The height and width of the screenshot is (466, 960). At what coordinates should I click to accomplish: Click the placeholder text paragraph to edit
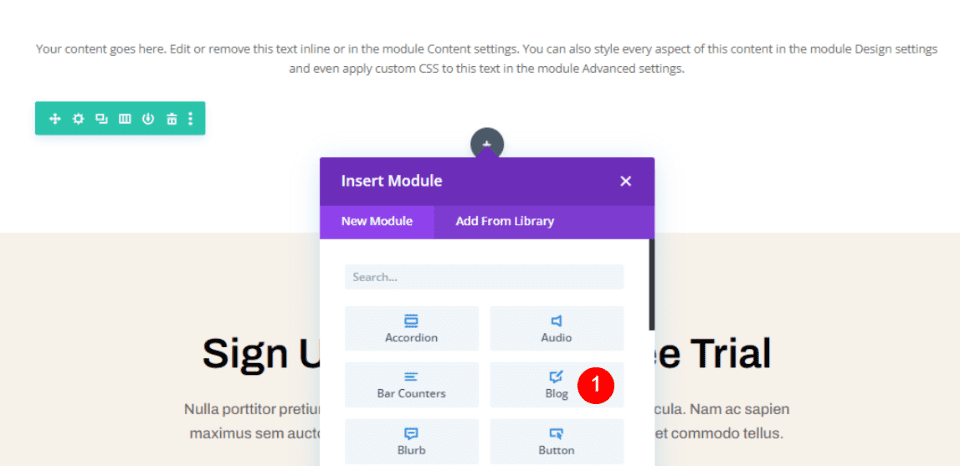click(487, 59)
